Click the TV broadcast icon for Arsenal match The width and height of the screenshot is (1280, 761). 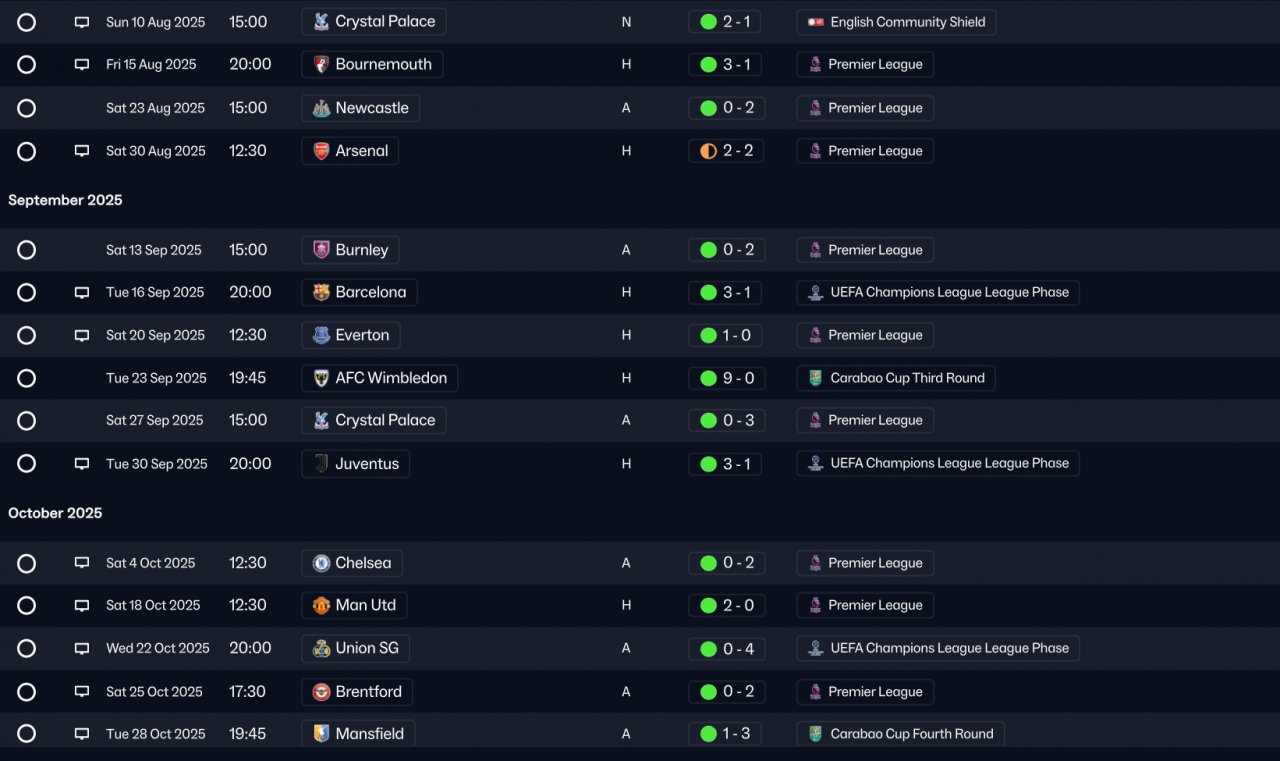(82, 151)
